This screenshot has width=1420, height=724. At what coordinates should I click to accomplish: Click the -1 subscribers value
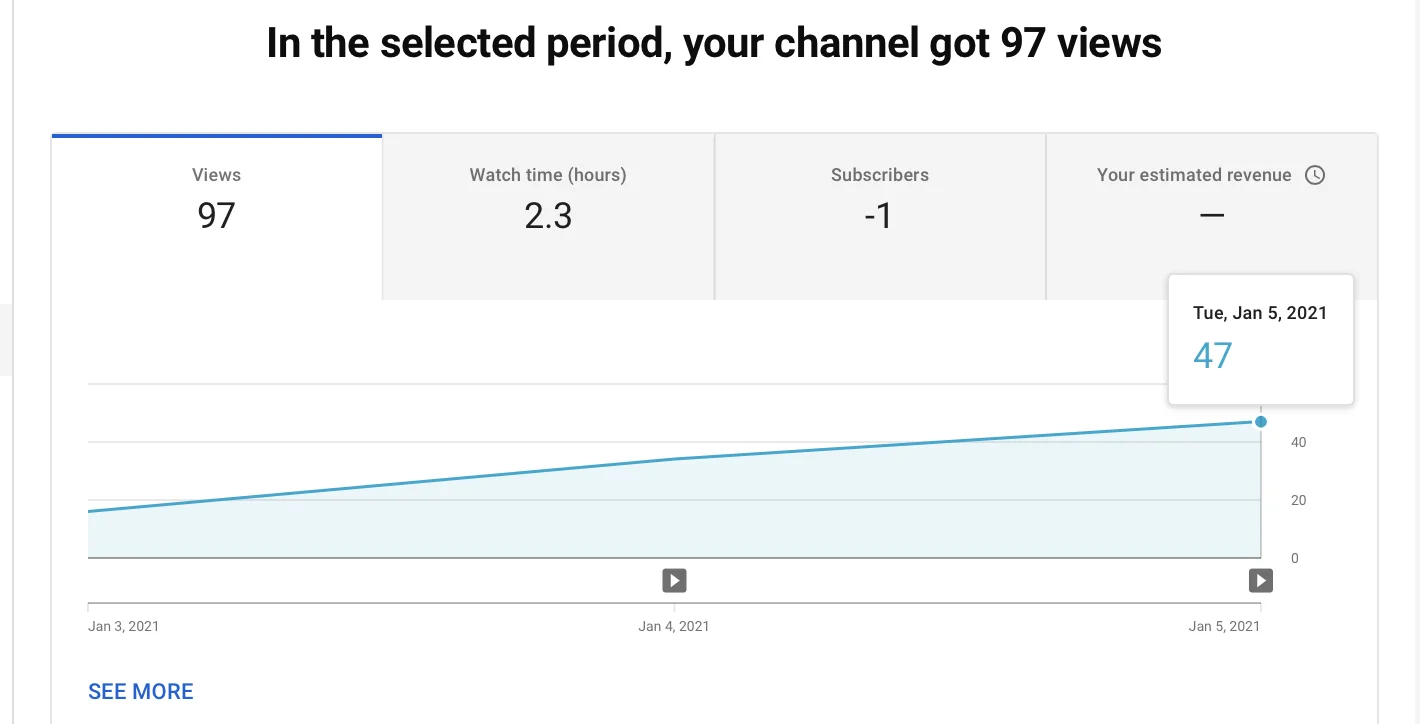pyautogui.click(x=879, y=215)
